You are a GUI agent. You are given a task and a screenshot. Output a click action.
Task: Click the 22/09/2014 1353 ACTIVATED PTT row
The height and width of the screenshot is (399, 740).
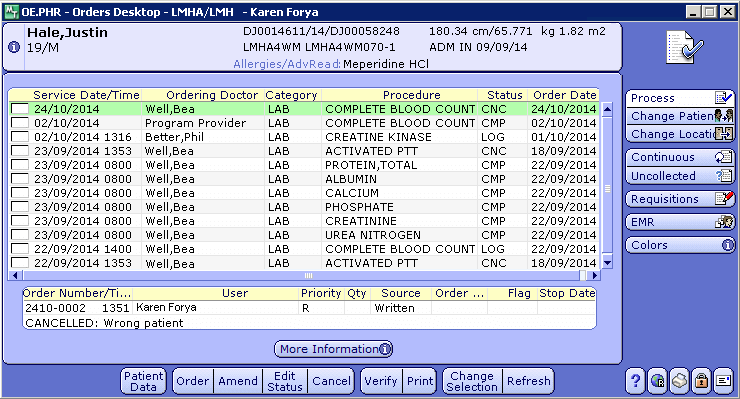[x=304, y=263]
